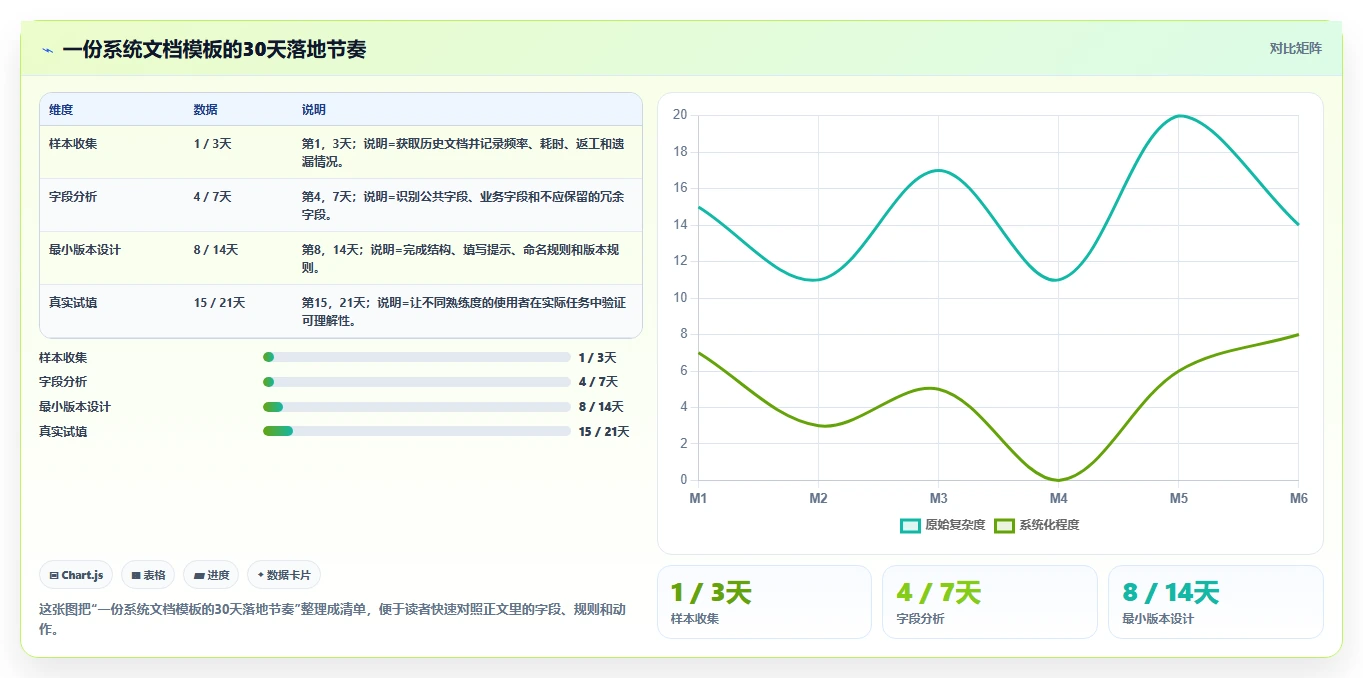Open the 8 / 14天 最小版本设计 data card

(x=1215, y=602)
